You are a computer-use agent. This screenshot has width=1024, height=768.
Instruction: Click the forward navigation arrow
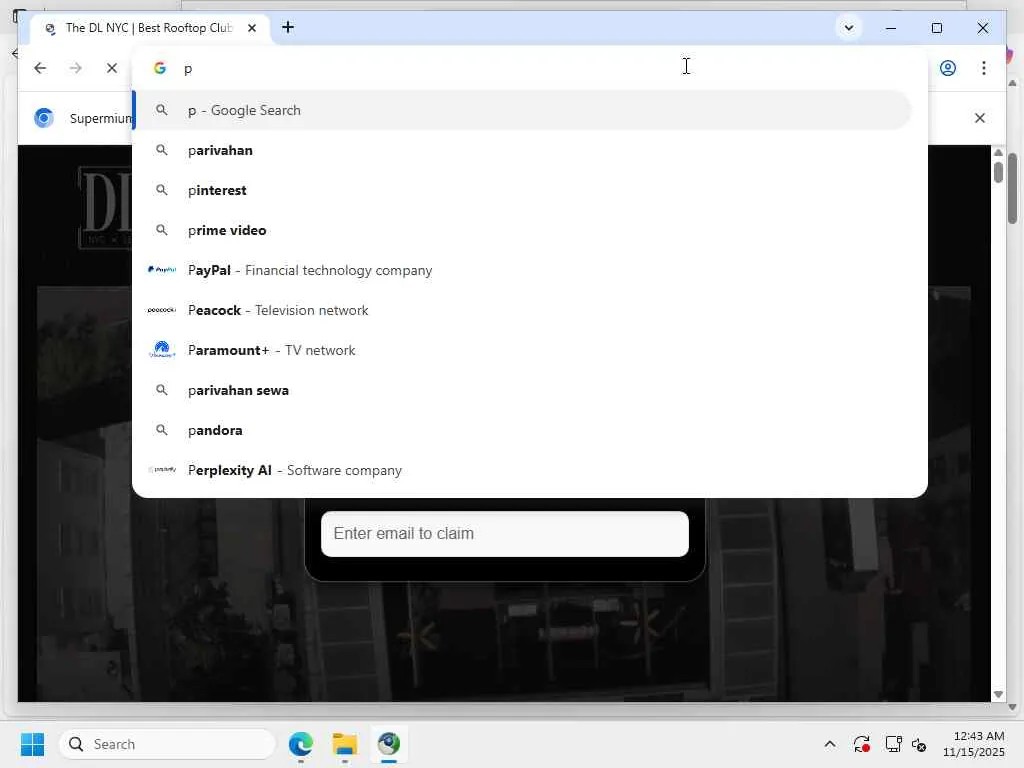[76, 68]
